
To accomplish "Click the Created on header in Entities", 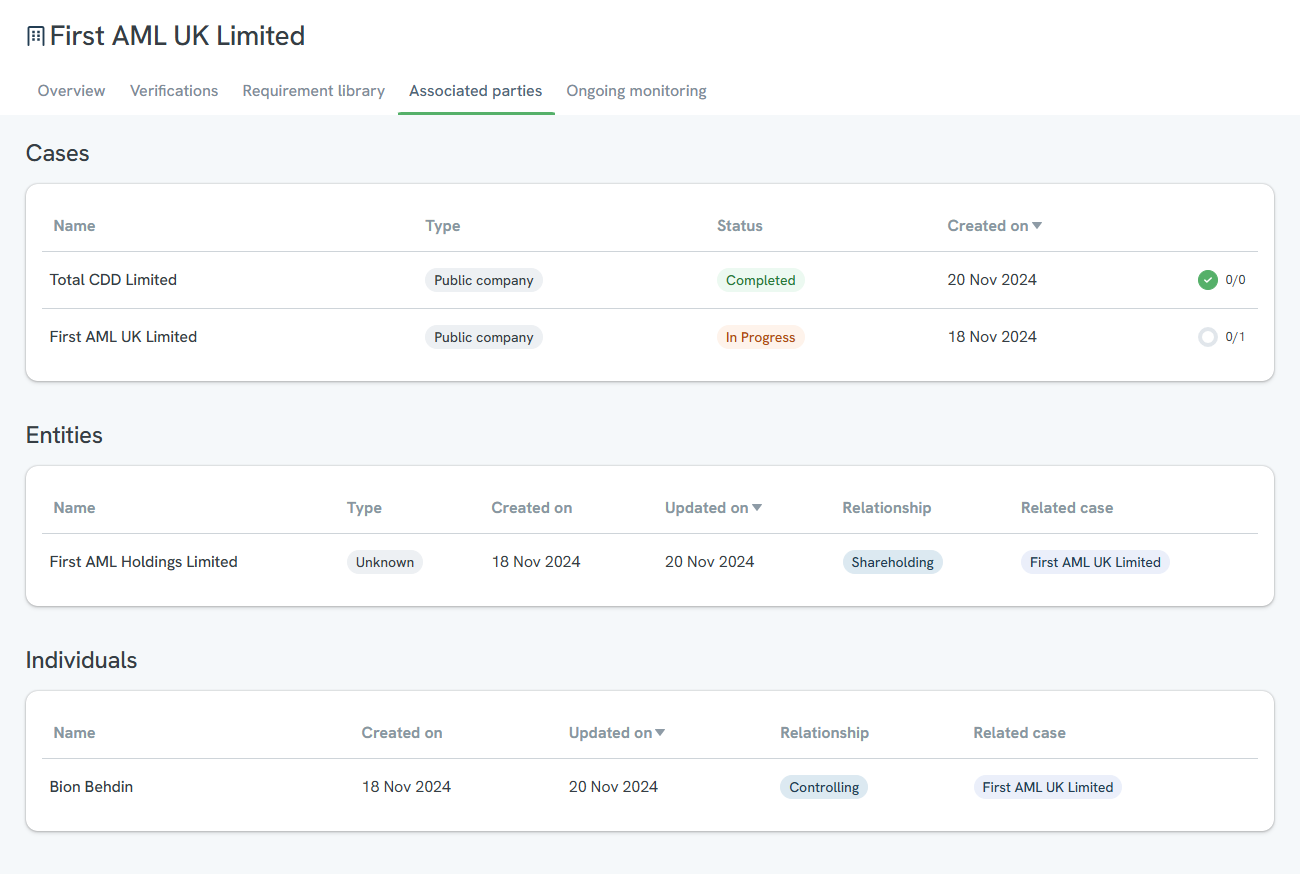I will coord(532,508).
